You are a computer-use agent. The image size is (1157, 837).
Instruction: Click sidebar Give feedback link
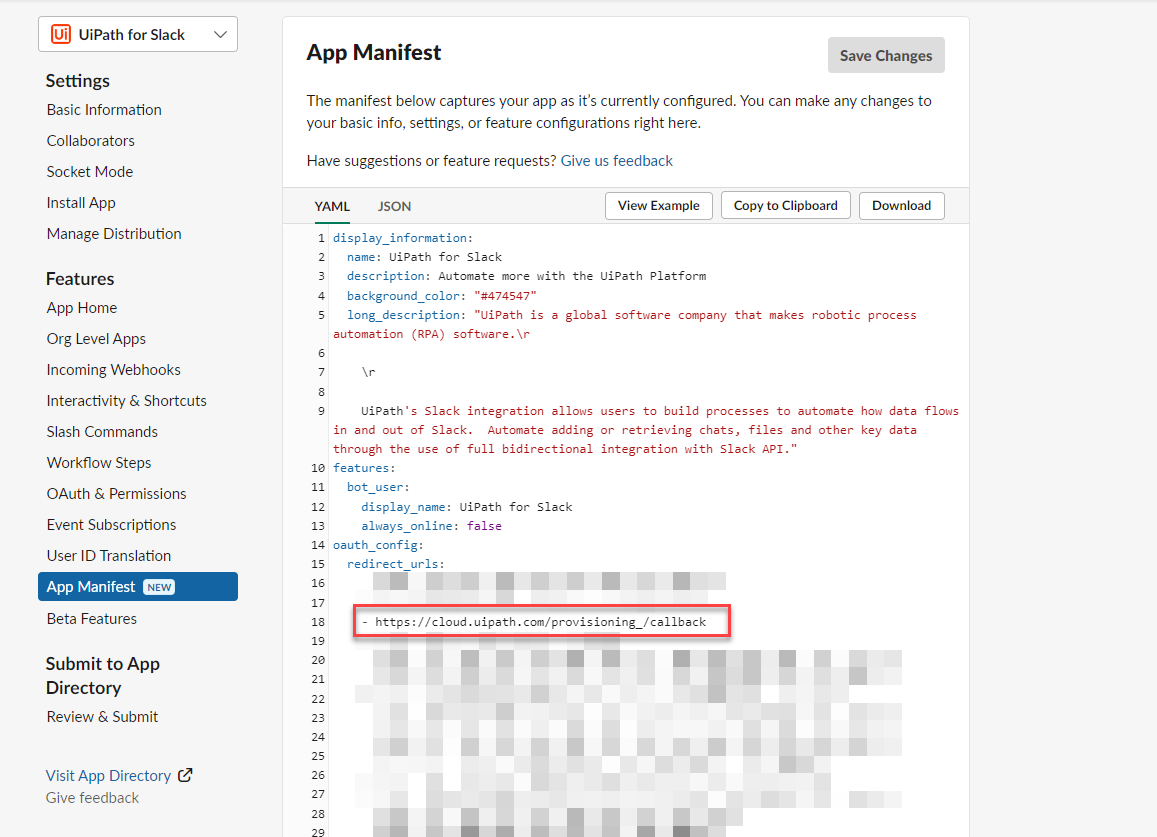click(x=92, y=798)
